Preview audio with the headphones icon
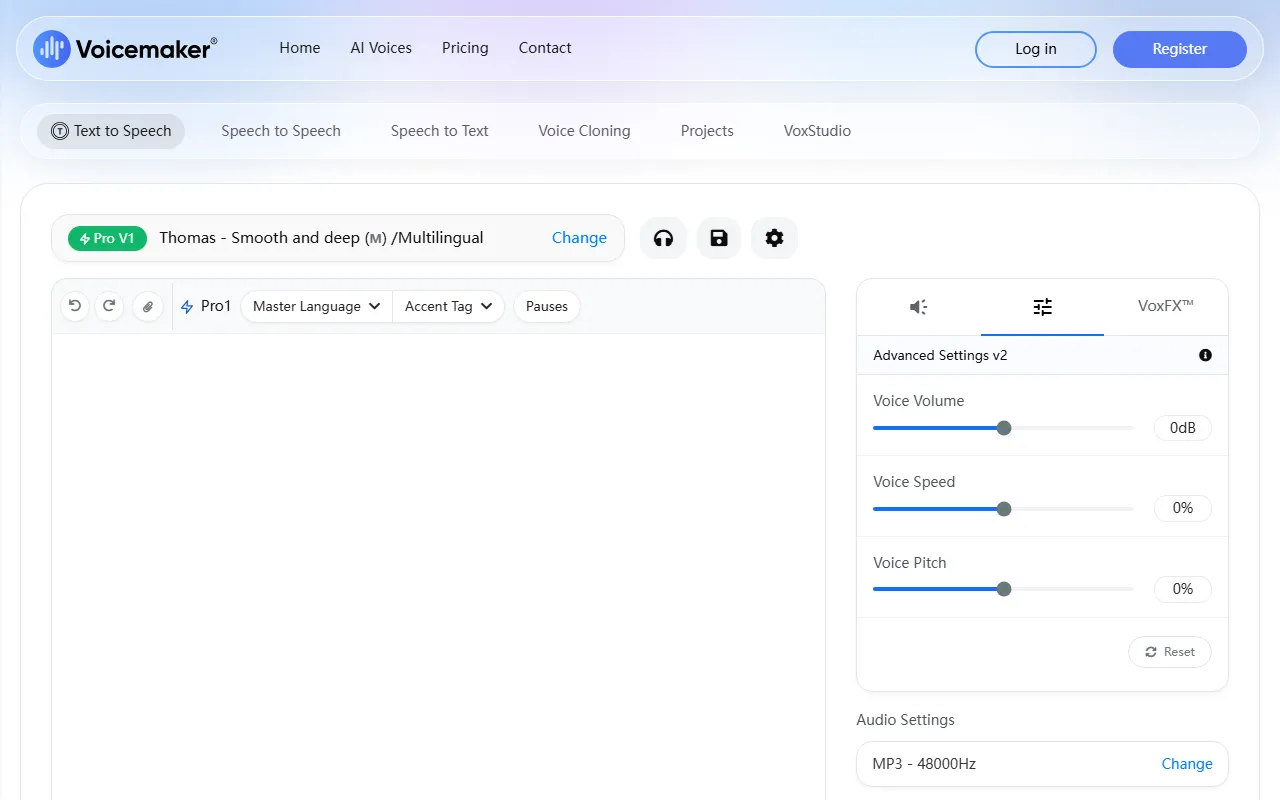The image size is (1280, 800). click(663, 238)
